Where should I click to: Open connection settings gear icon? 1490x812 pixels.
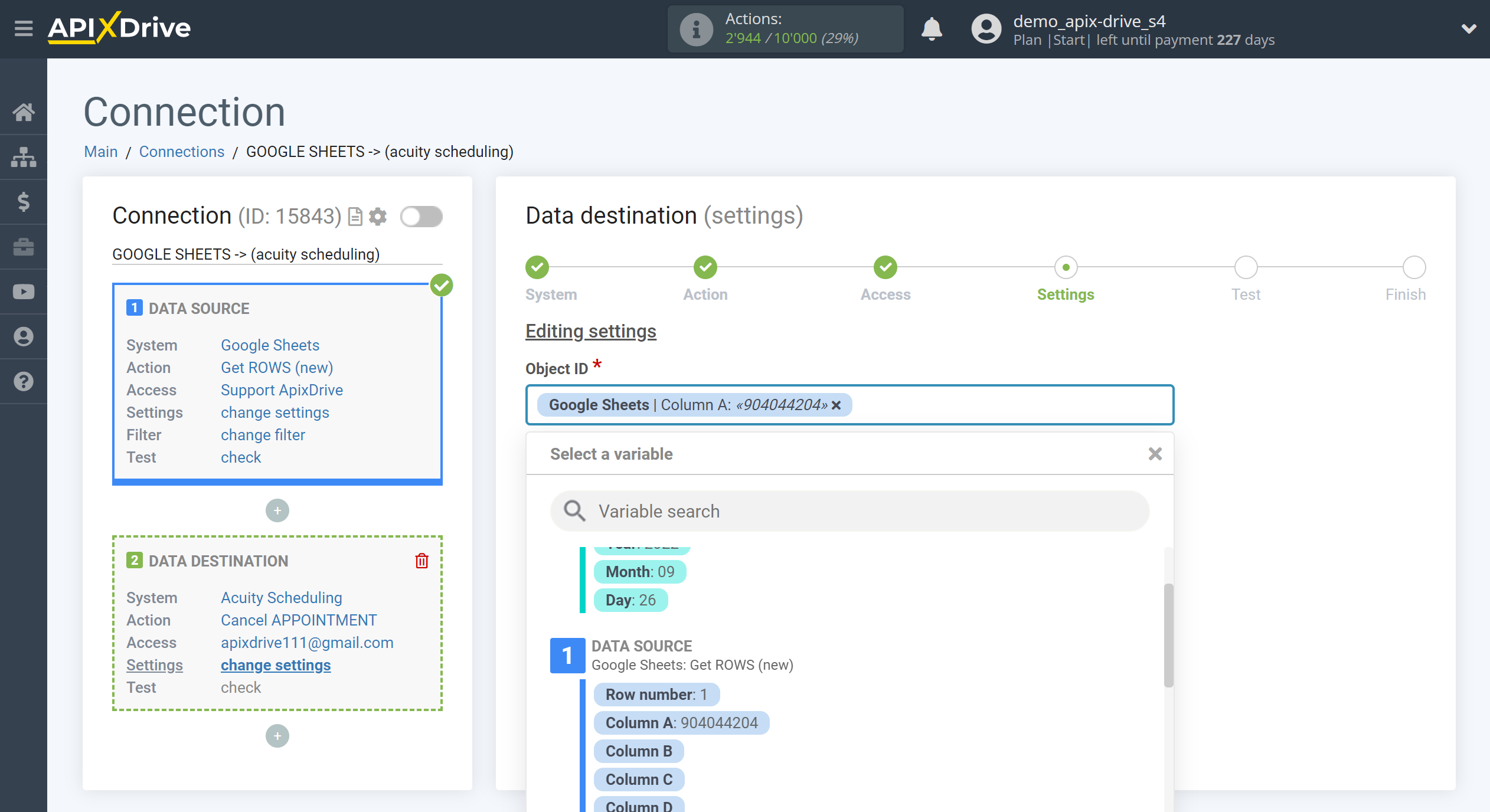coord(378,217)
